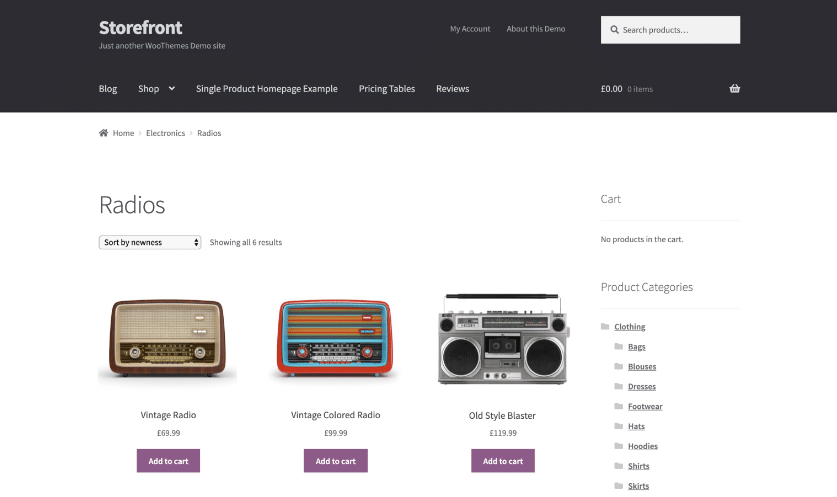Go to the Reviews page

click(x=452, y=89)
